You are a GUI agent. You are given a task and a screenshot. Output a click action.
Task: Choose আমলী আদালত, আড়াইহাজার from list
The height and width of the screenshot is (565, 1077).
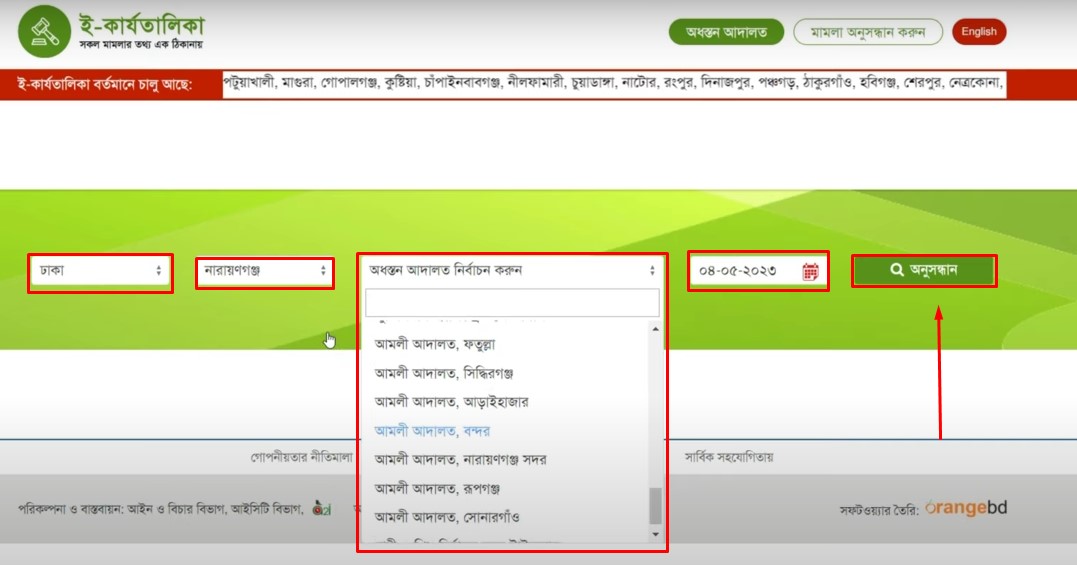click(451, 402)
